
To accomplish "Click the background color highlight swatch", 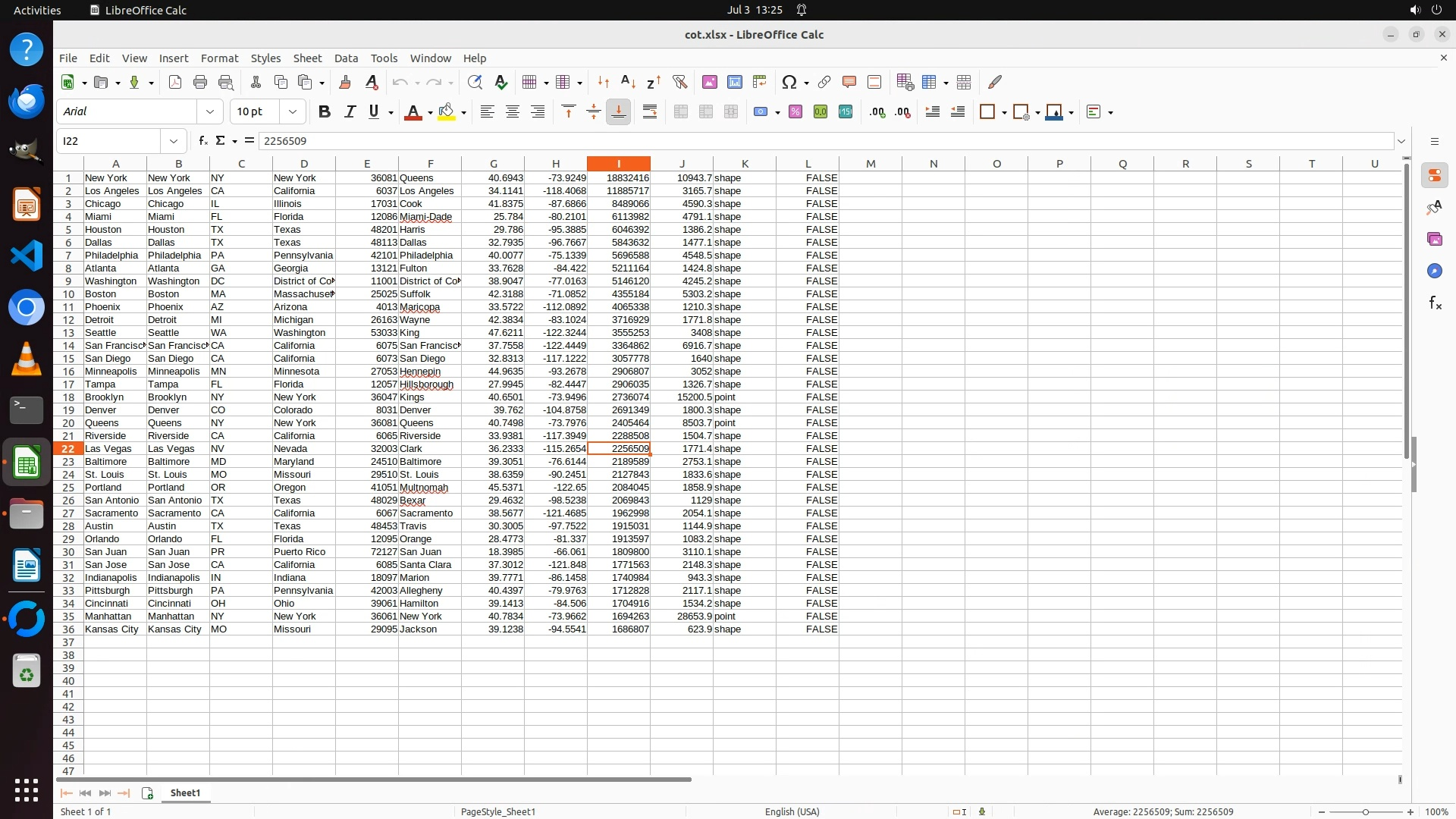I will click(446, 112).
